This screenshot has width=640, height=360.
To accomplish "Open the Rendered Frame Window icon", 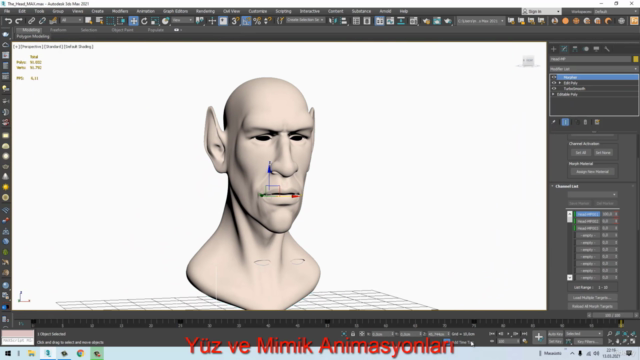I will [437, 21].
